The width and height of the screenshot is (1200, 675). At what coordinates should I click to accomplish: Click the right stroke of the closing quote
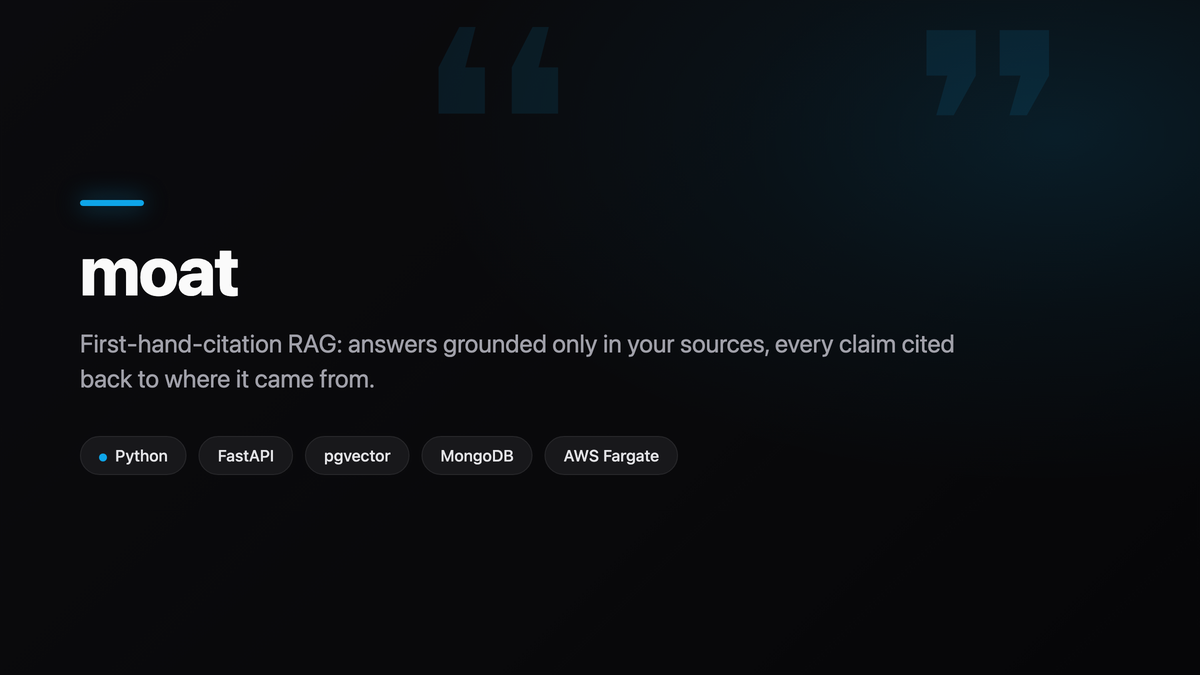pyautogui.click(x=1024, y=72)
